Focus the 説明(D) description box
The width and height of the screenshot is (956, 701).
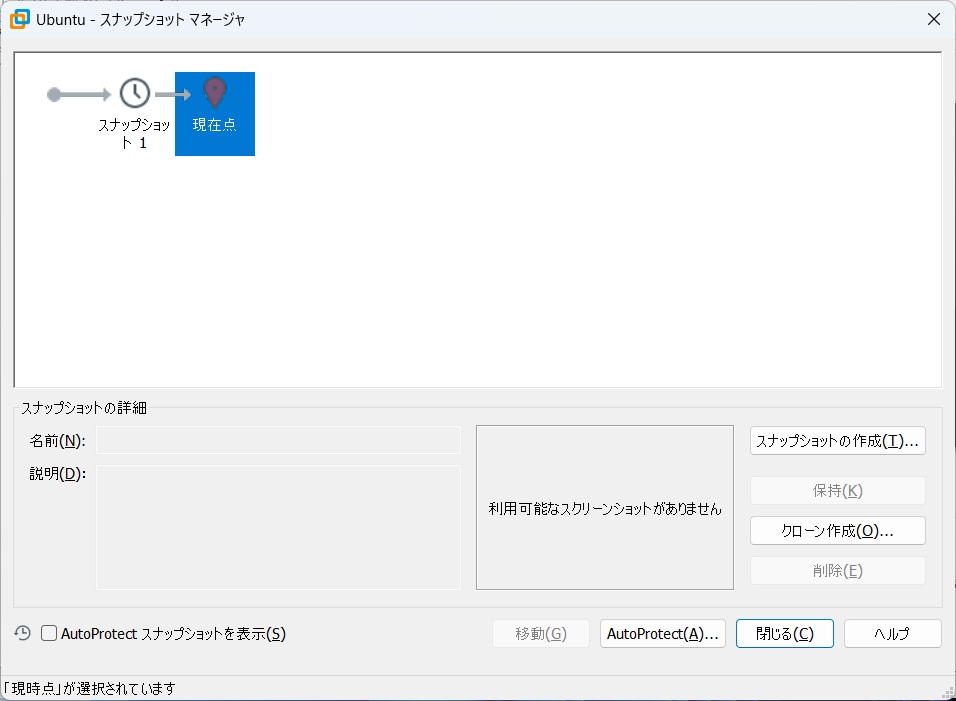tap(278, 527)
